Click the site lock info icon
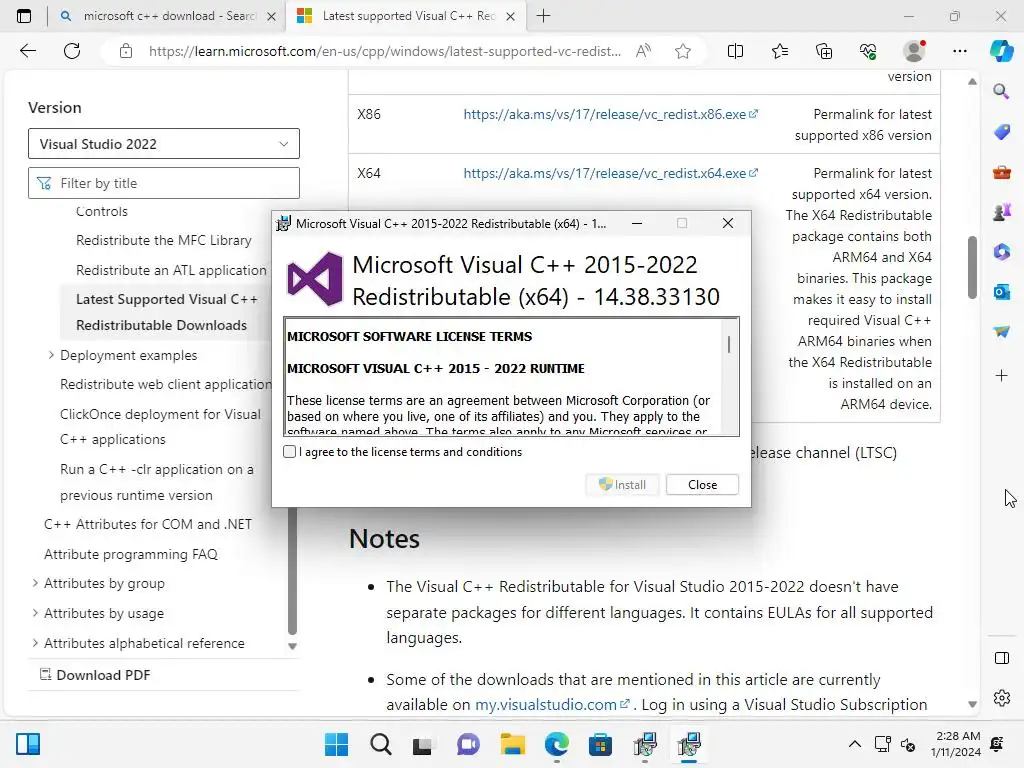The height and width of the screenshot is (768, 1024). click(126, 51)
